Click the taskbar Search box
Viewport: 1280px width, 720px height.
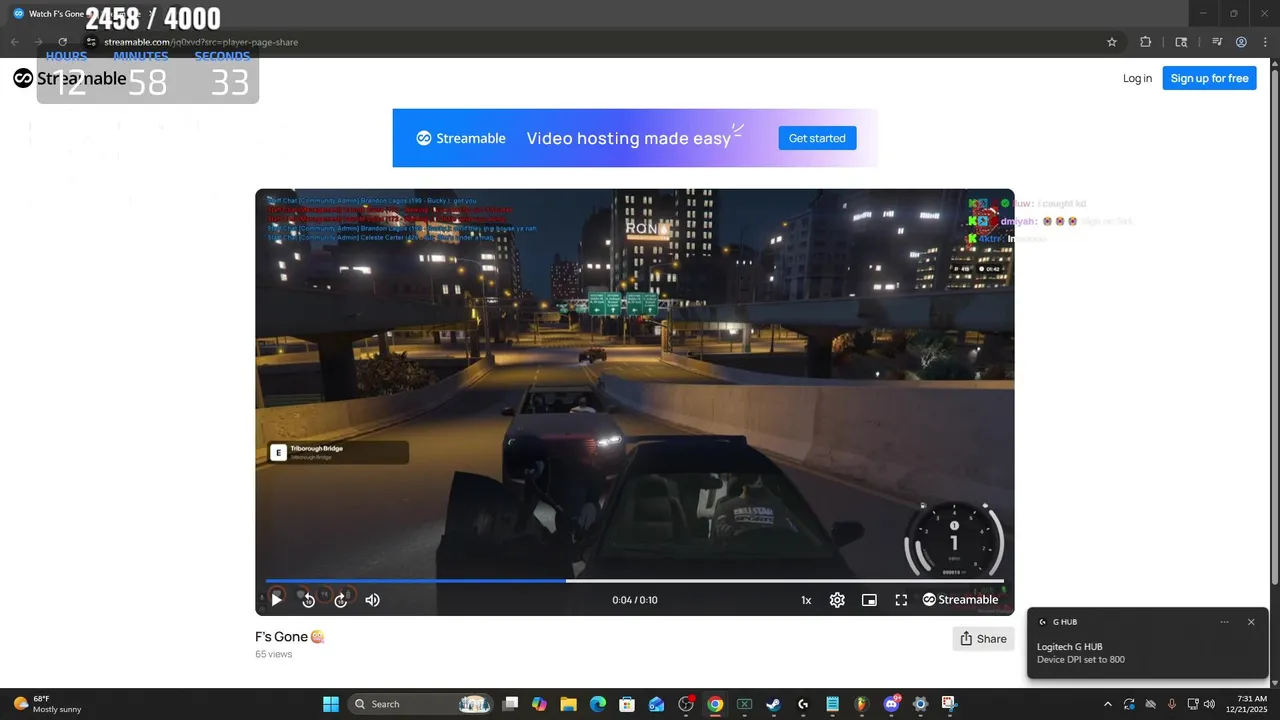point(420,704)
